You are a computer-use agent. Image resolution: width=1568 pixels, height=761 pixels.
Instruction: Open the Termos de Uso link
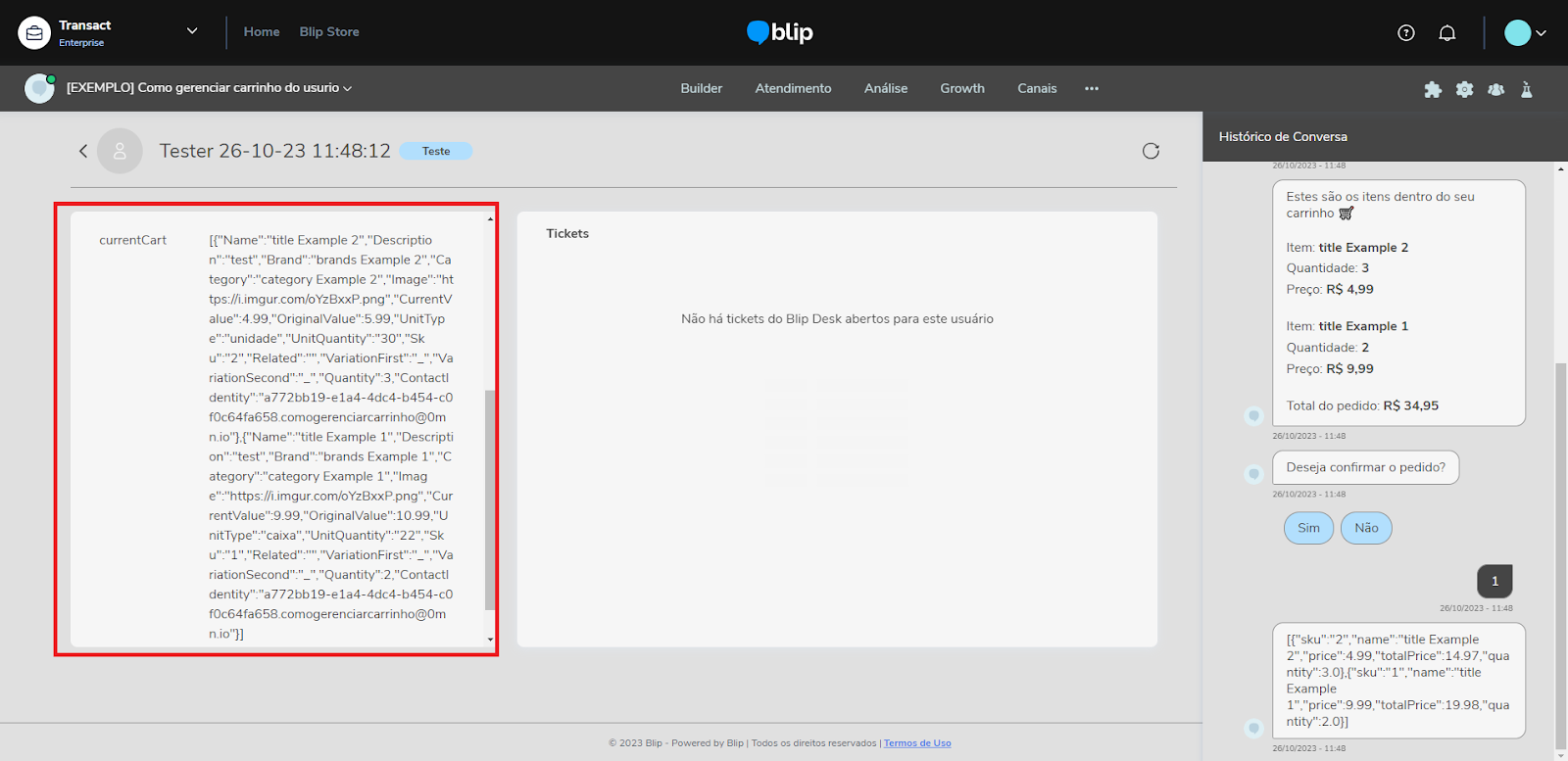[x=917, y=743]
